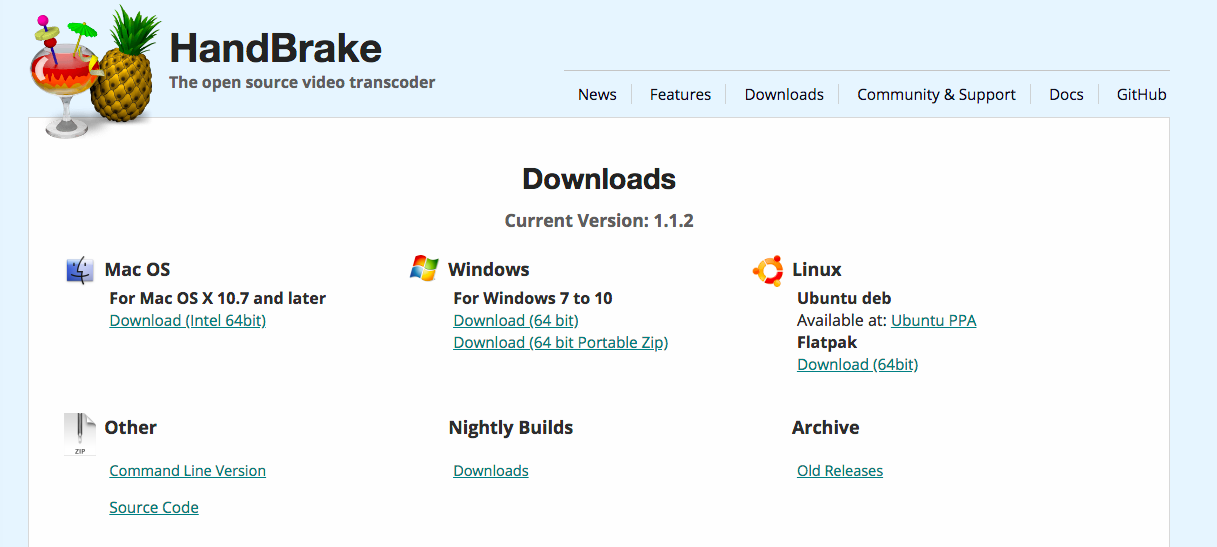Open Community & Support section
This screenshot has height=547, width=1217.
tap(936, 95)
